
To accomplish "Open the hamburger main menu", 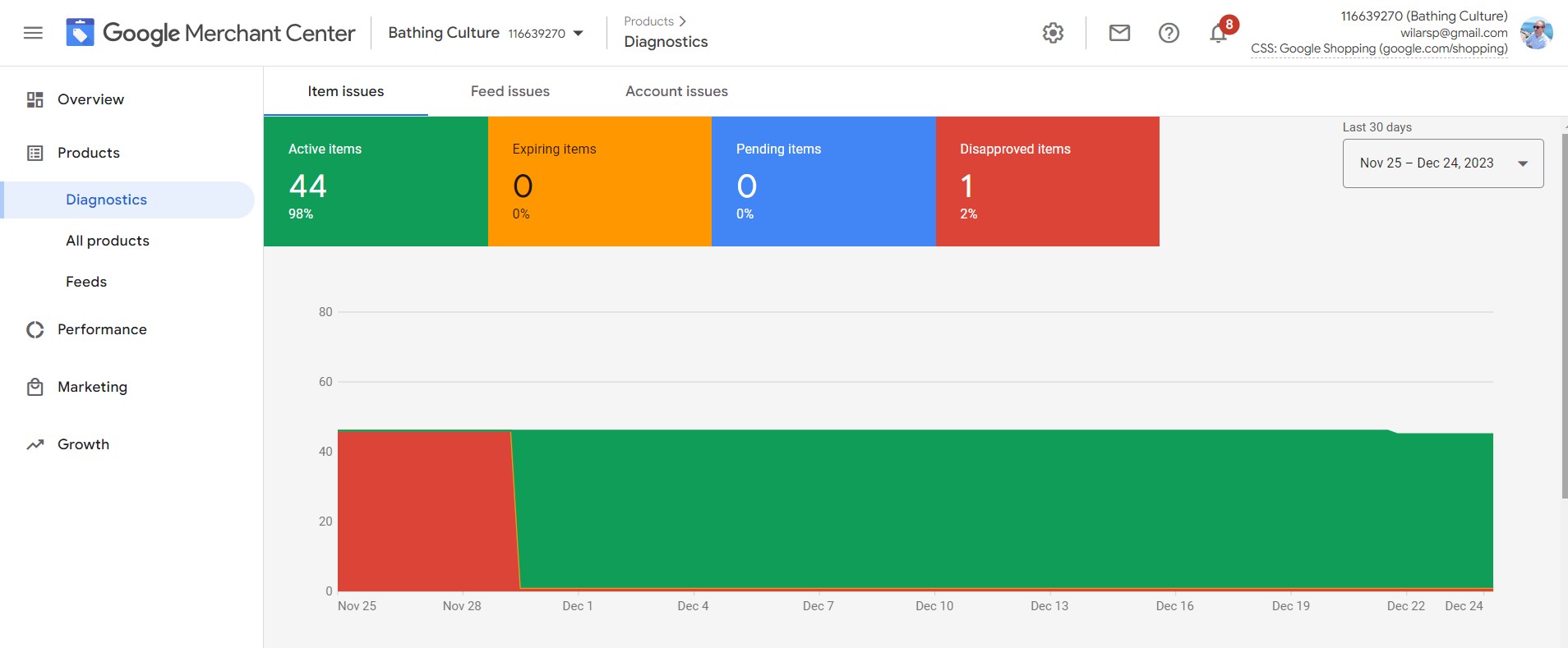I will pos(33,33).
